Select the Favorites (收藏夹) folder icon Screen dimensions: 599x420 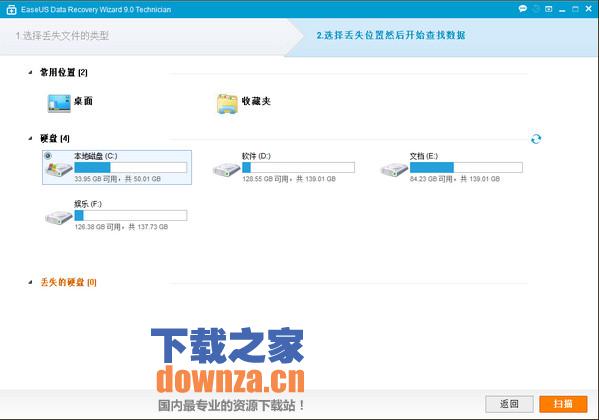coord(227,104)
